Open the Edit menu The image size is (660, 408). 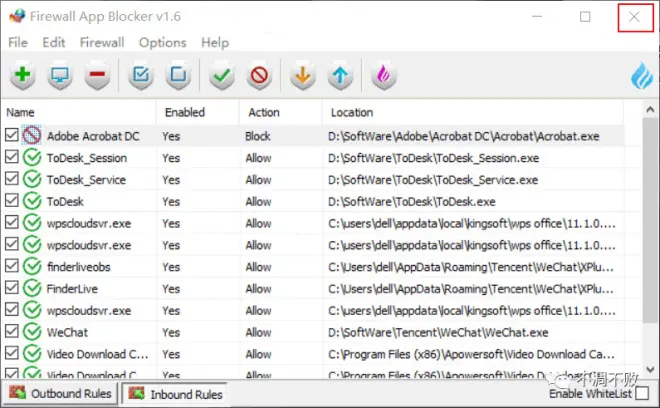click(54, 43)
